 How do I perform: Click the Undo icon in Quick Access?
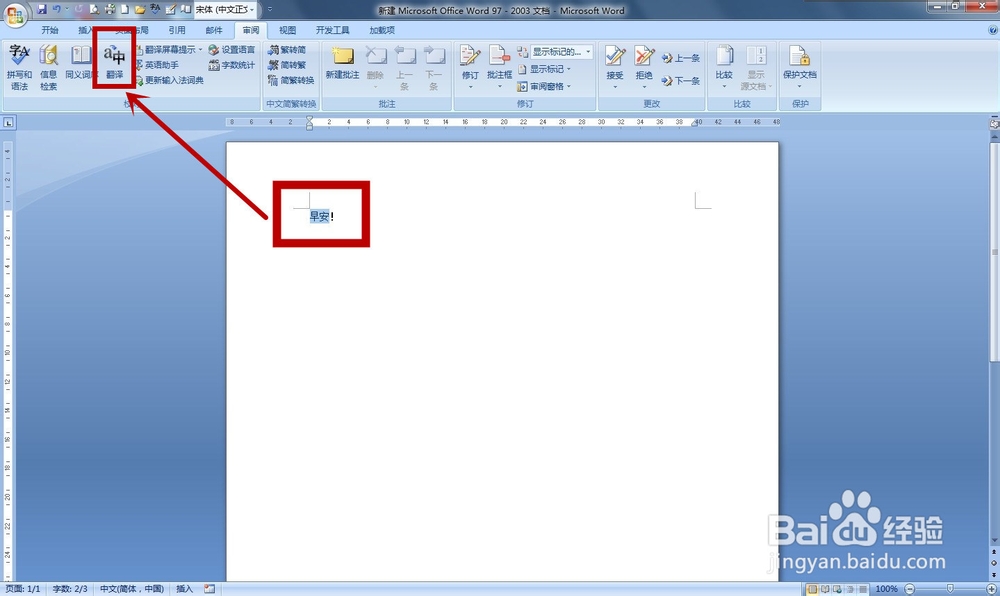coord(57,10)
